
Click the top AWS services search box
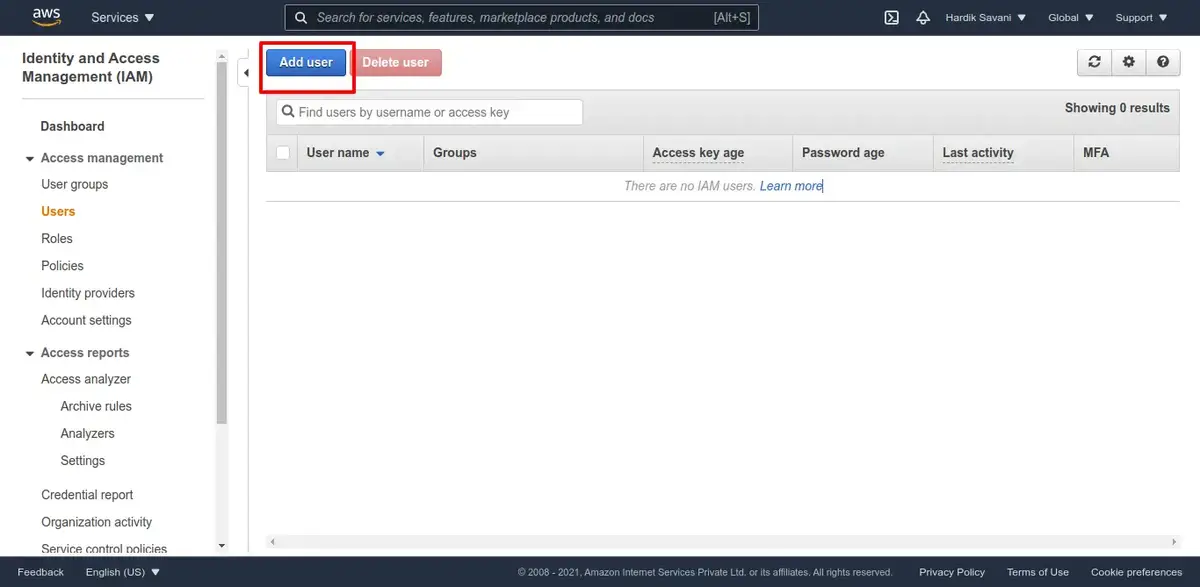(522, 17)
